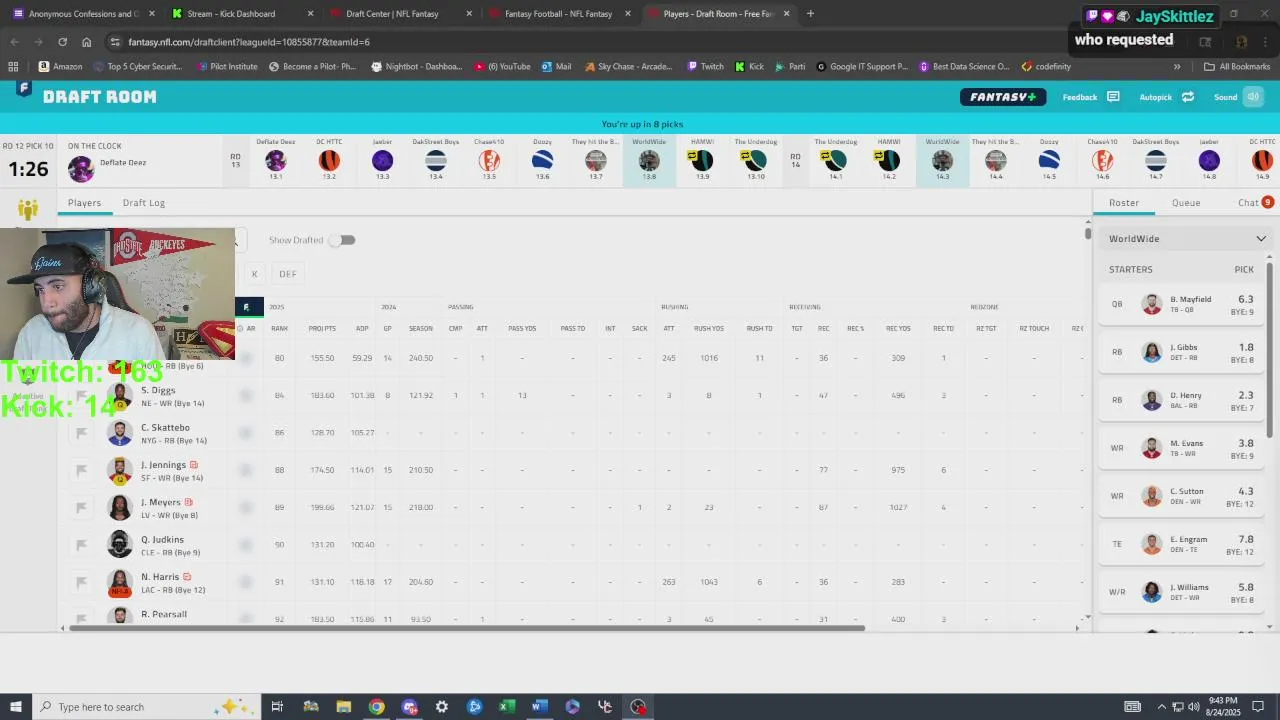1280x720 pixels.
Task: Sort by the PROJ PTS column header
Action: click(322, 329)
